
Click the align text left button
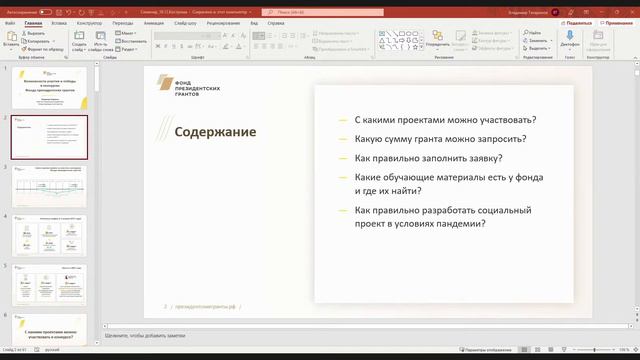[x=256, y=47]
